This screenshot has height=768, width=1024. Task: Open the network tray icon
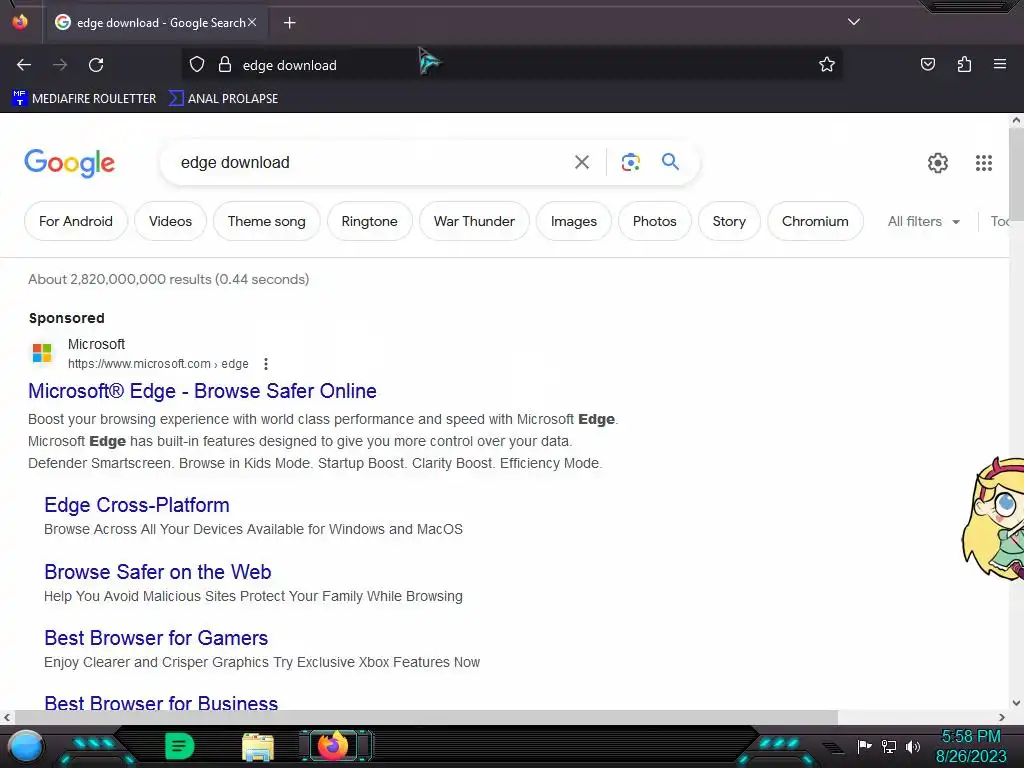889,746
